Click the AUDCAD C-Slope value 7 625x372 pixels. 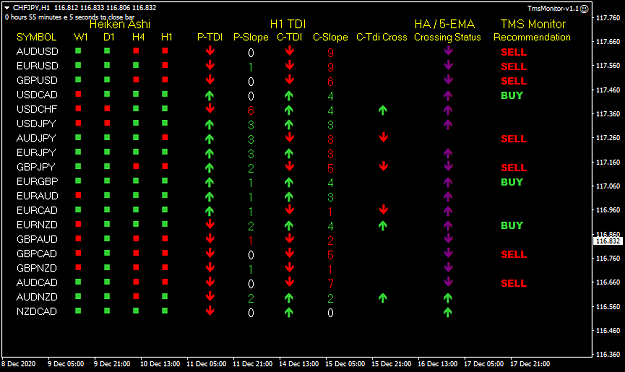330,284
